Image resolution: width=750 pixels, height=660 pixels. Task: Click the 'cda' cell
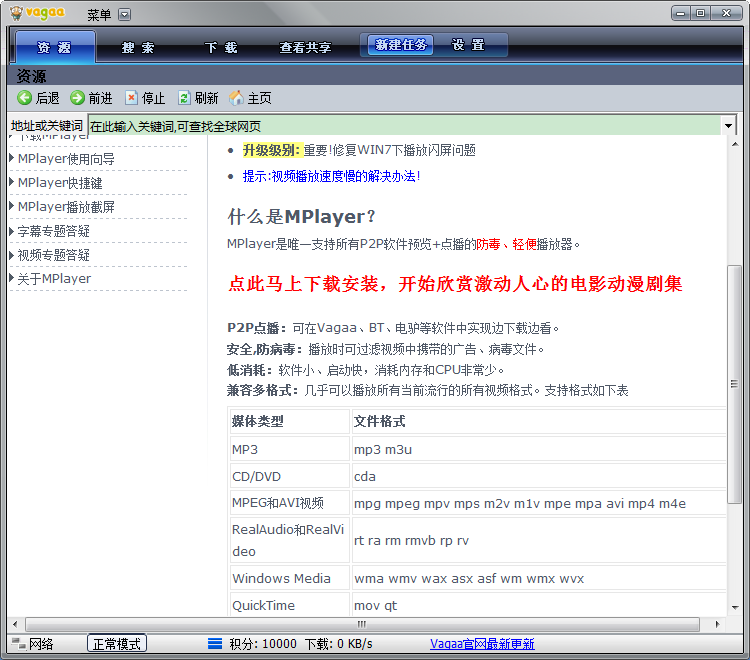point(539,476)
